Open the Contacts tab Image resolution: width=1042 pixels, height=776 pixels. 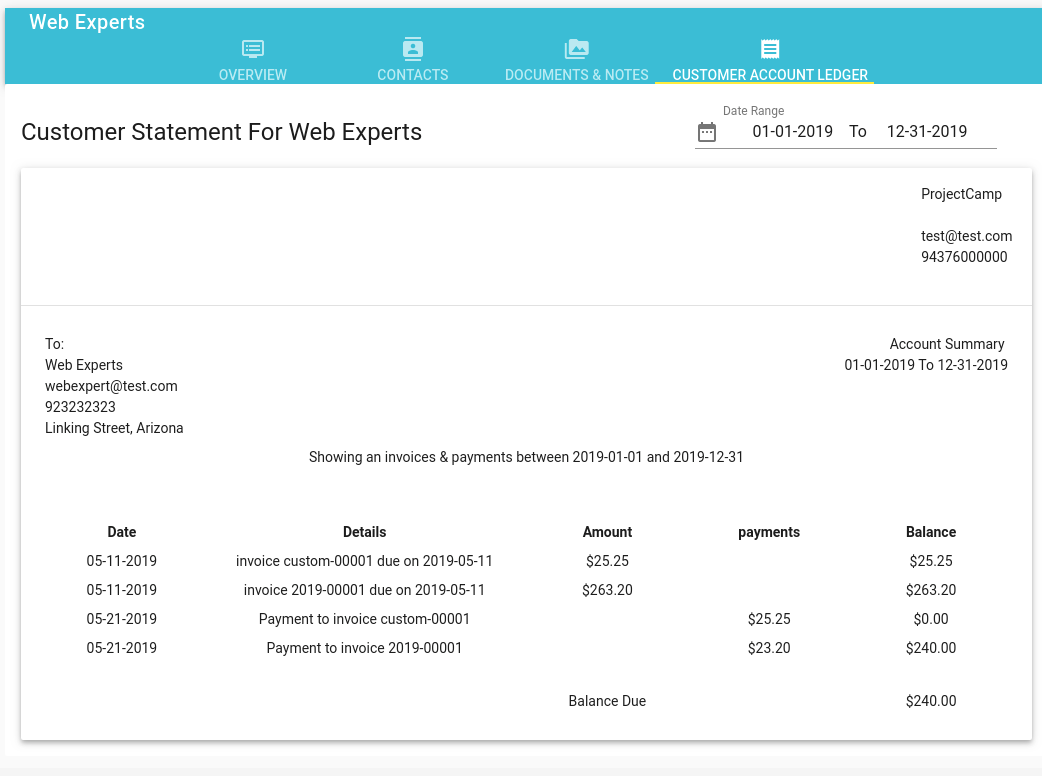(x=413, y=75)
